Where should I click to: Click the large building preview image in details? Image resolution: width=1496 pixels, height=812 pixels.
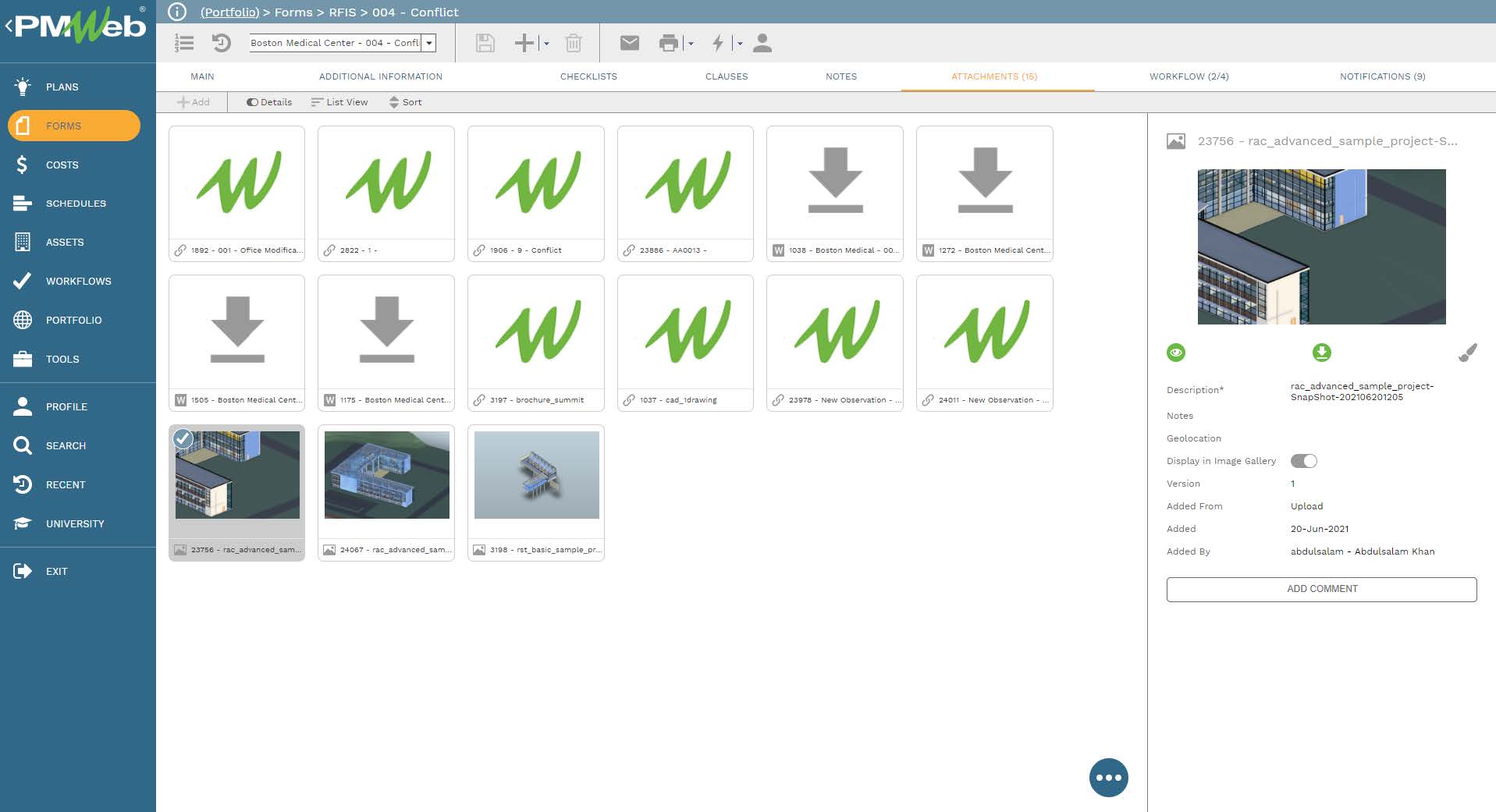[1321, 246]
